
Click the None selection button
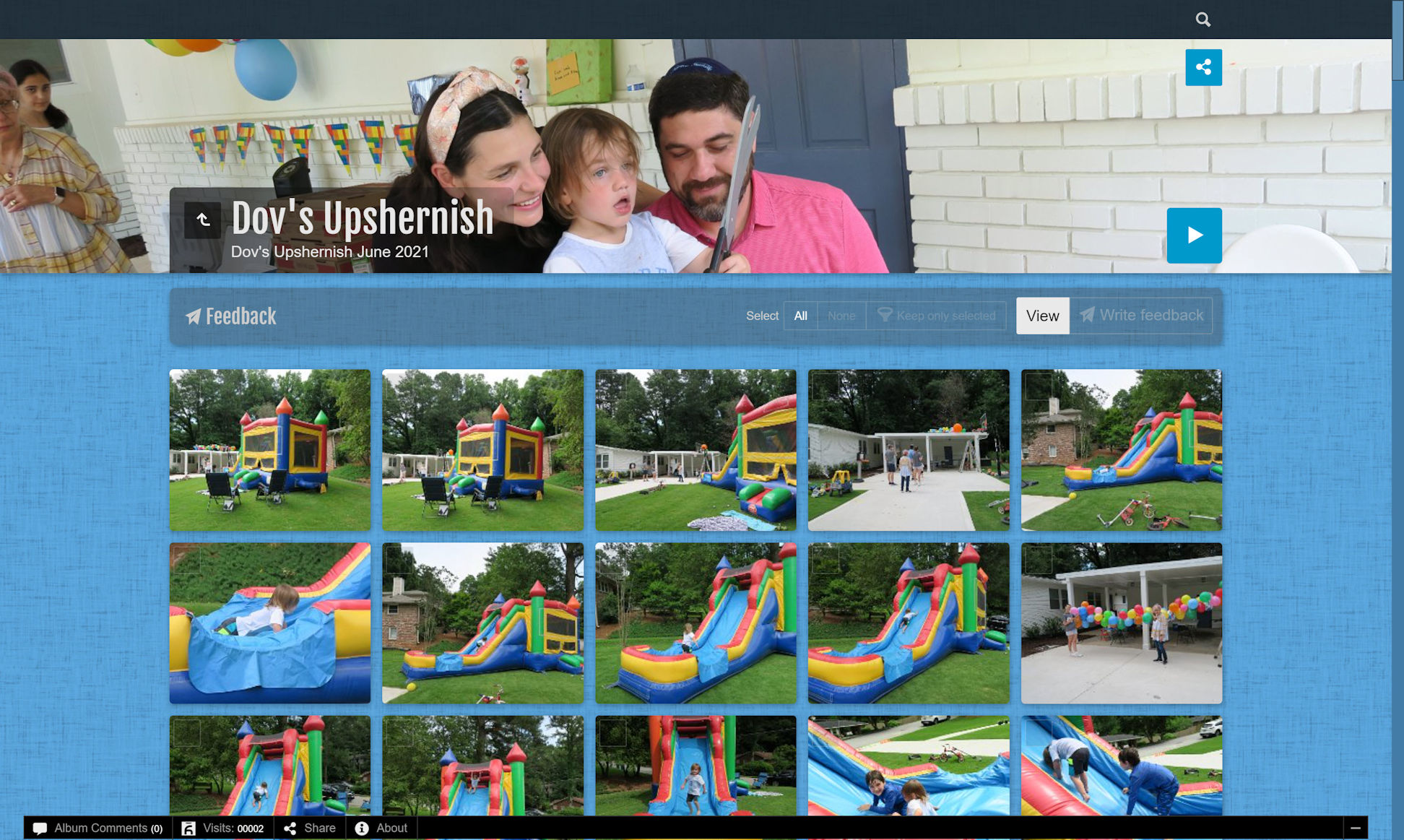click(841, 316)
